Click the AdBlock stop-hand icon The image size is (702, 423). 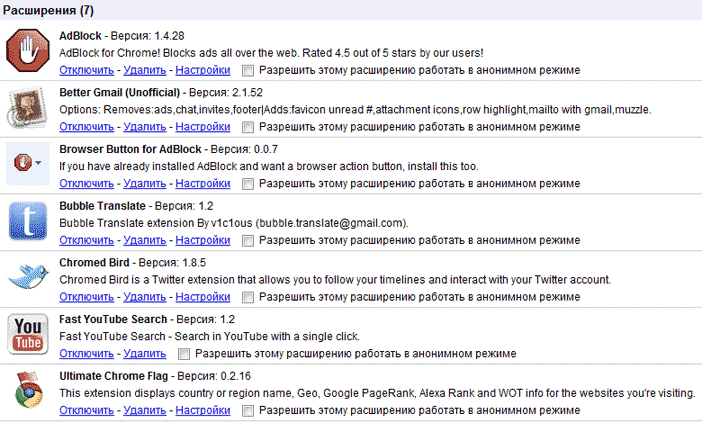click(28, 51)
